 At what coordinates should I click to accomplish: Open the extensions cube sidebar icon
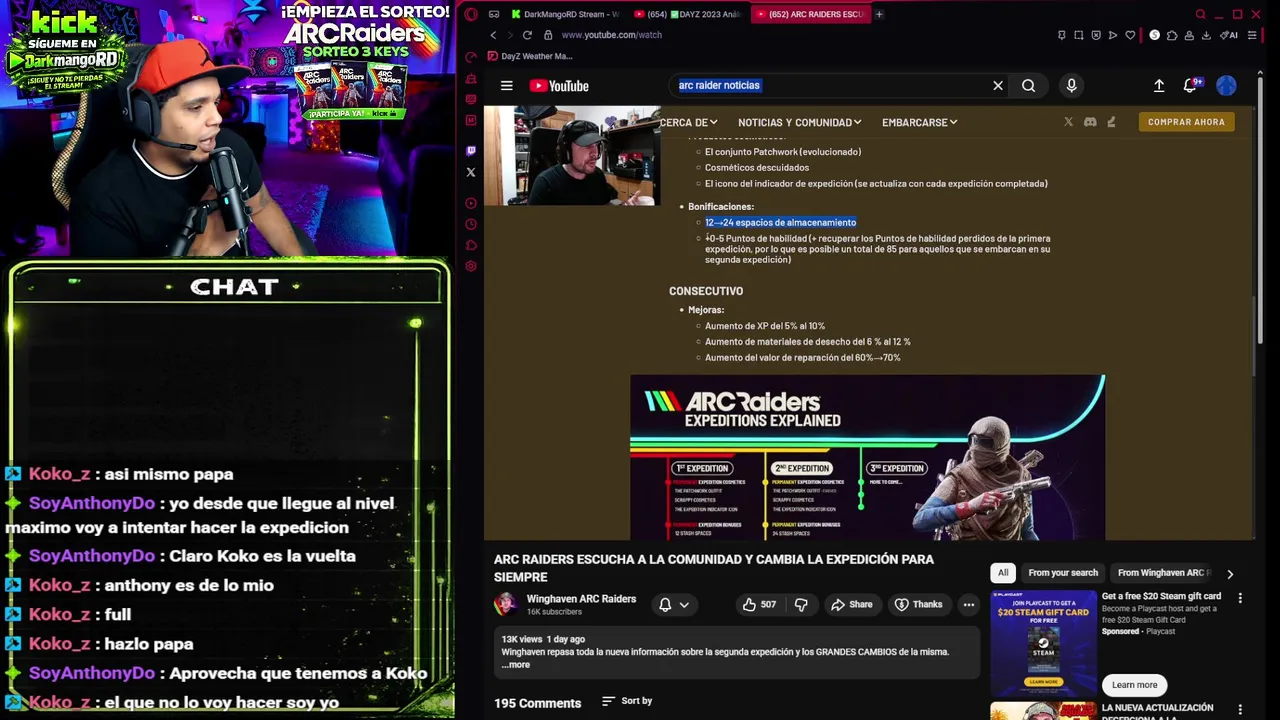tap(471, 245)
